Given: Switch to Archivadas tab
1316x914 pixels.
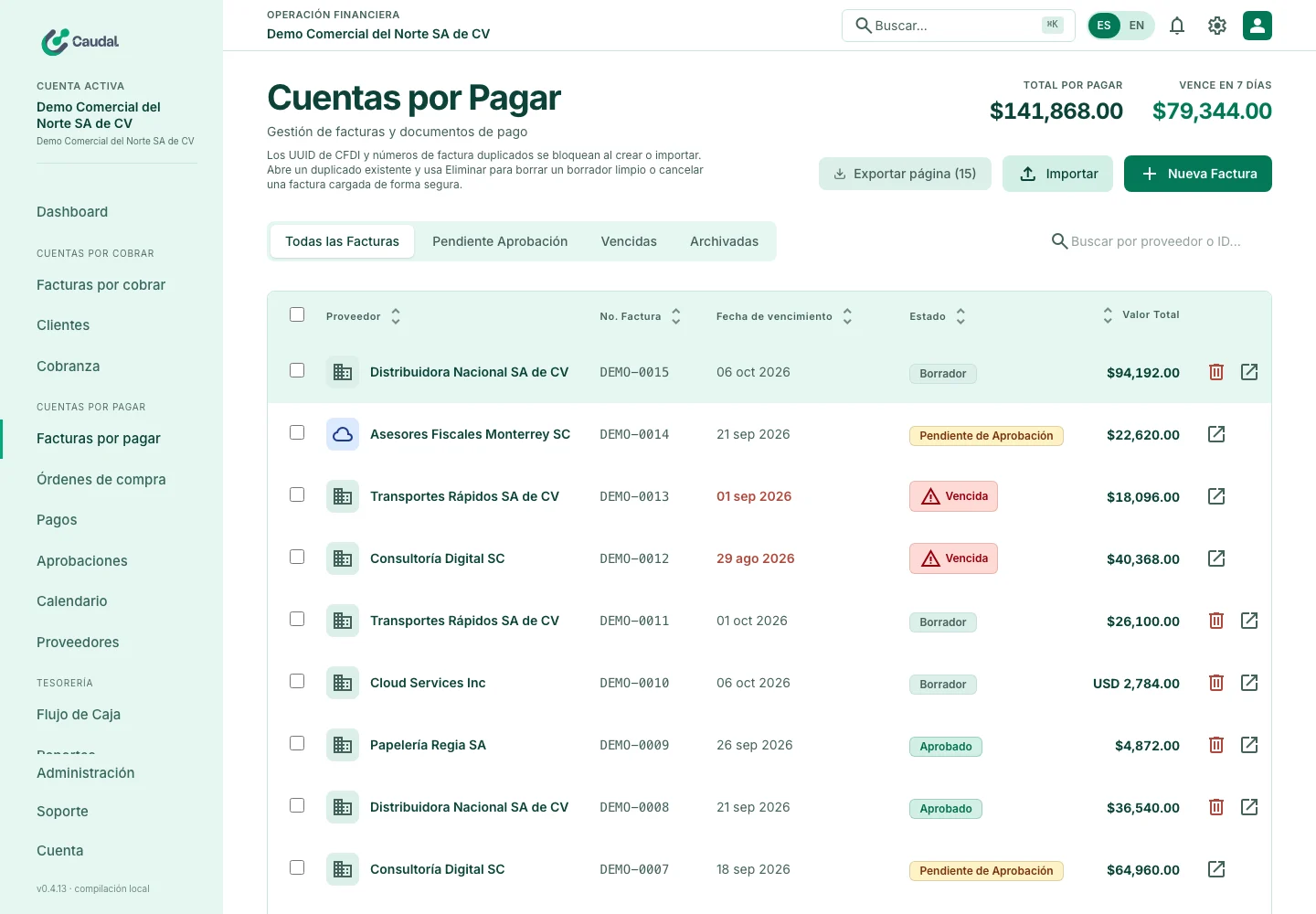Looking at the screenshot, I should [724, 241].
